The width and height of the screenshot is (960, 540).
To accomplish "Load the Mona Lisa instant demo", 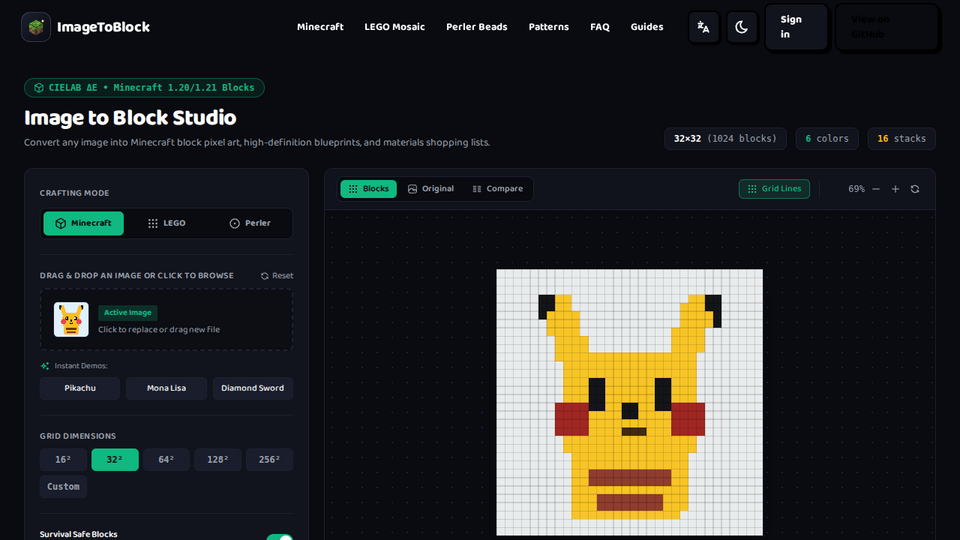I will pos(166,388).
